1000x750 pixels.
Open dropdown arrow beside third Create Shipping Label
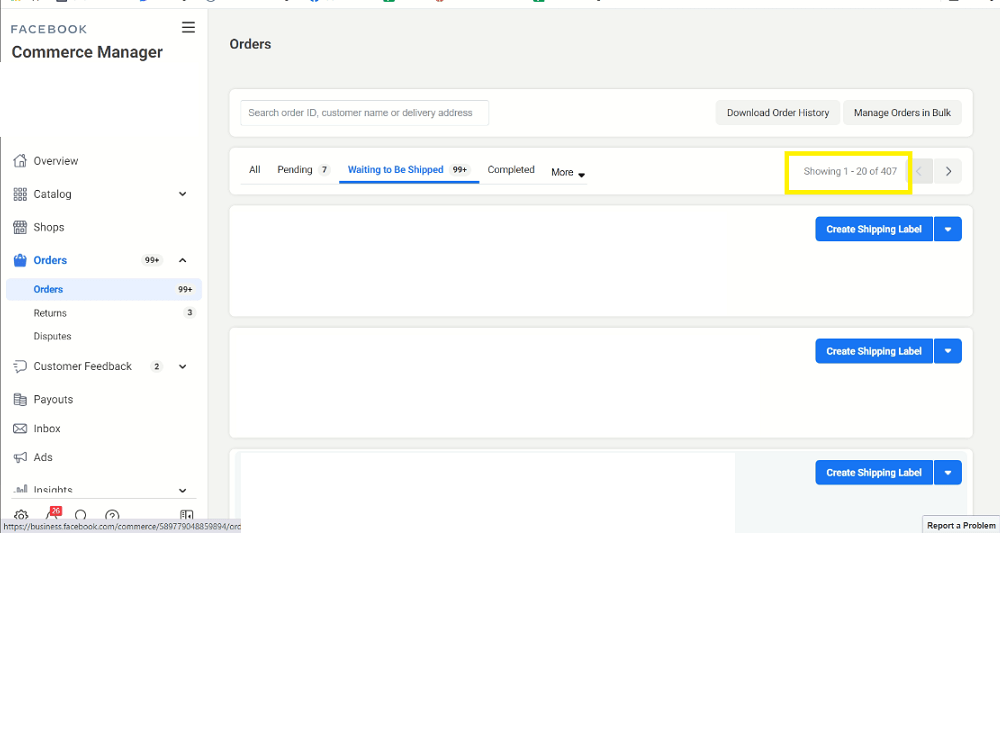pyautogui.click(x=948, y=473)
